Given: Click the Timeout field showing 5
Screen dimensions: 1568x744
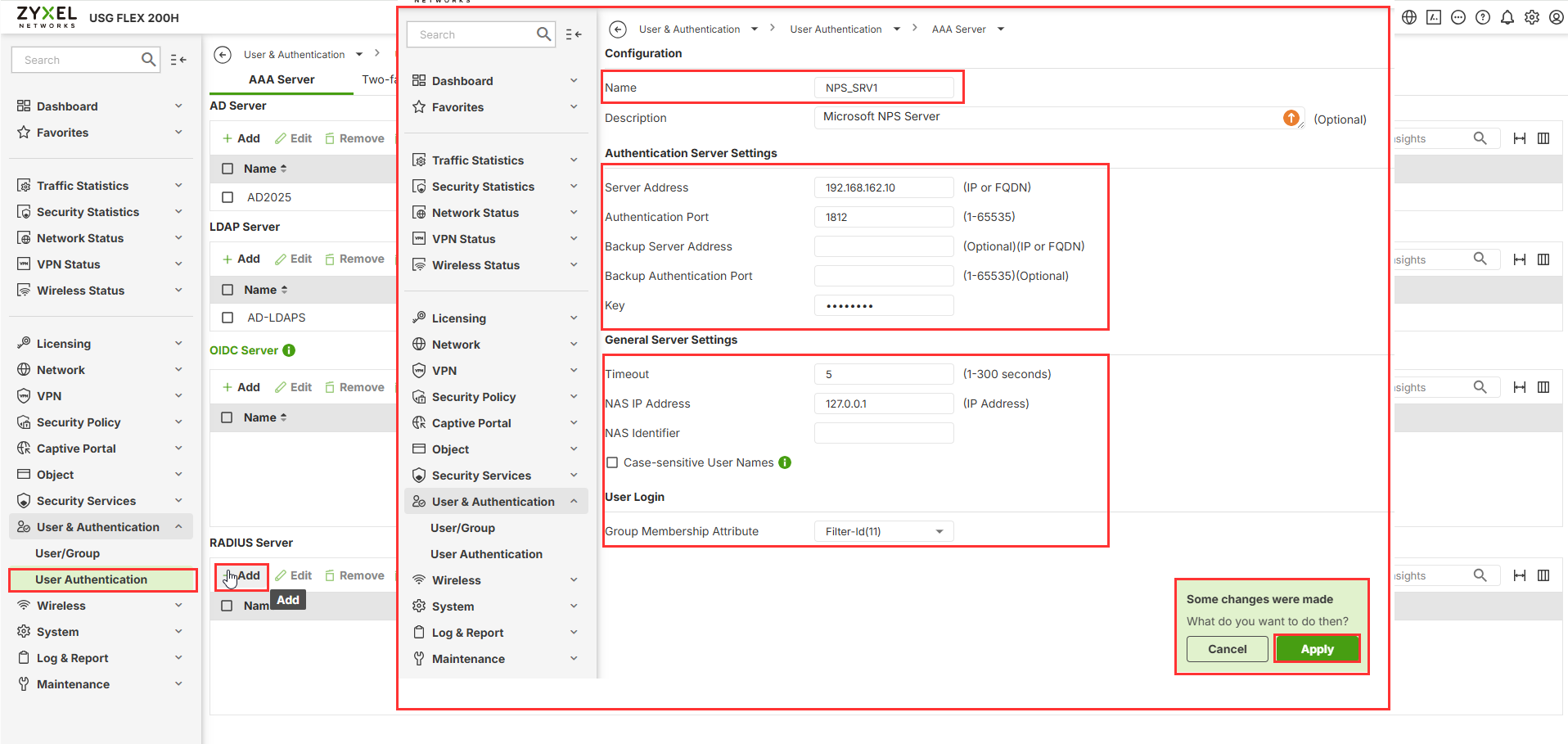Looking at the screenshot, I should pyautogui.click(x=884, y=374).
